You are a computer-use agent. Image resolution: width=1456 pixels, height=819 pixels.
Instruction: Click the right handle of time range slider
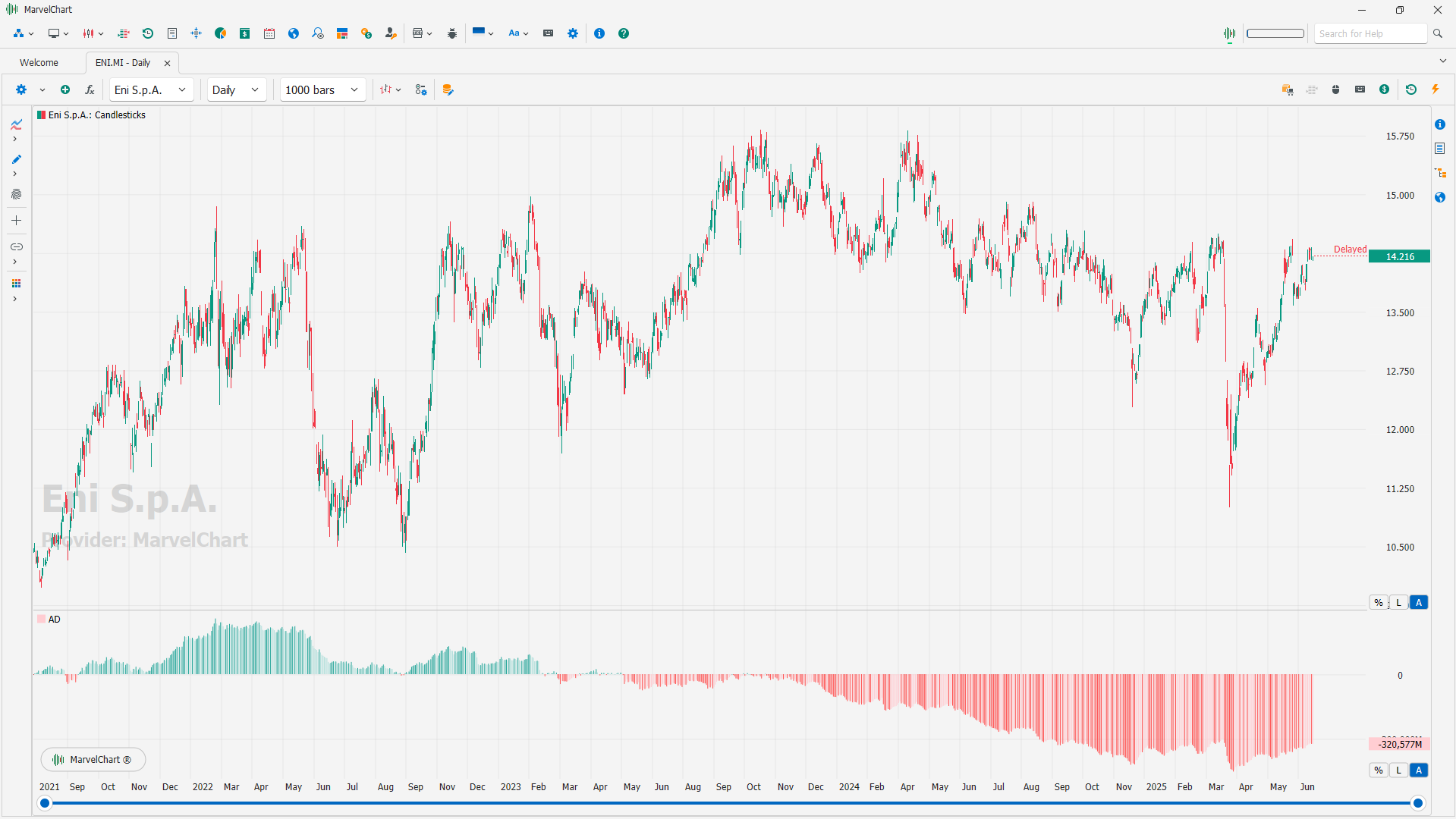point(1417,804)
